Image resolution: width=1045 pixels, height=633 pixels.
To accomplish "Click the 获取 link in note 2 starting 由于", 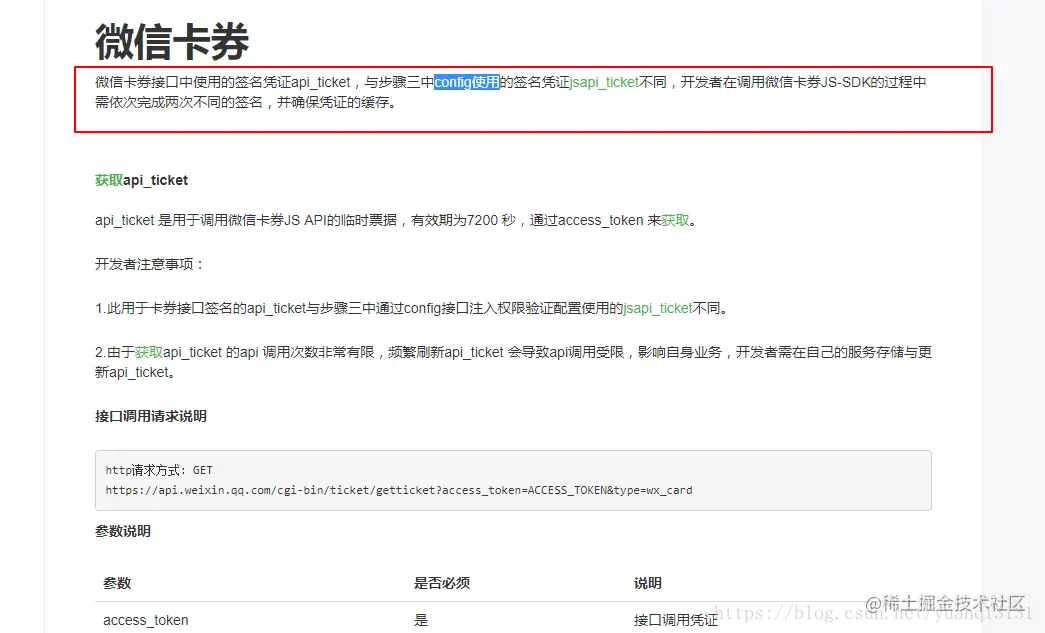I will (x=149, y=352).
